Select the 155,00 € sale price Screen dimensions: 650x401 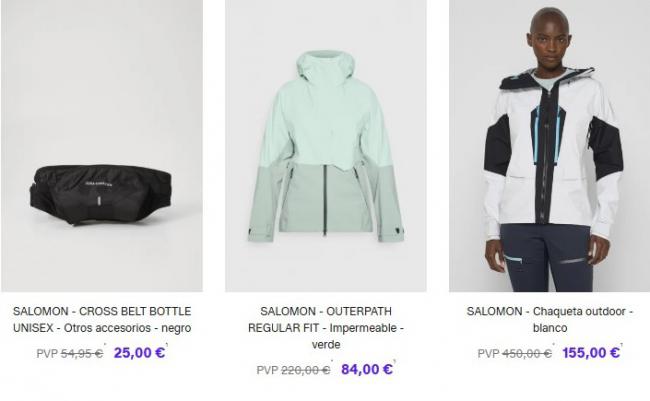click(591, 353)
